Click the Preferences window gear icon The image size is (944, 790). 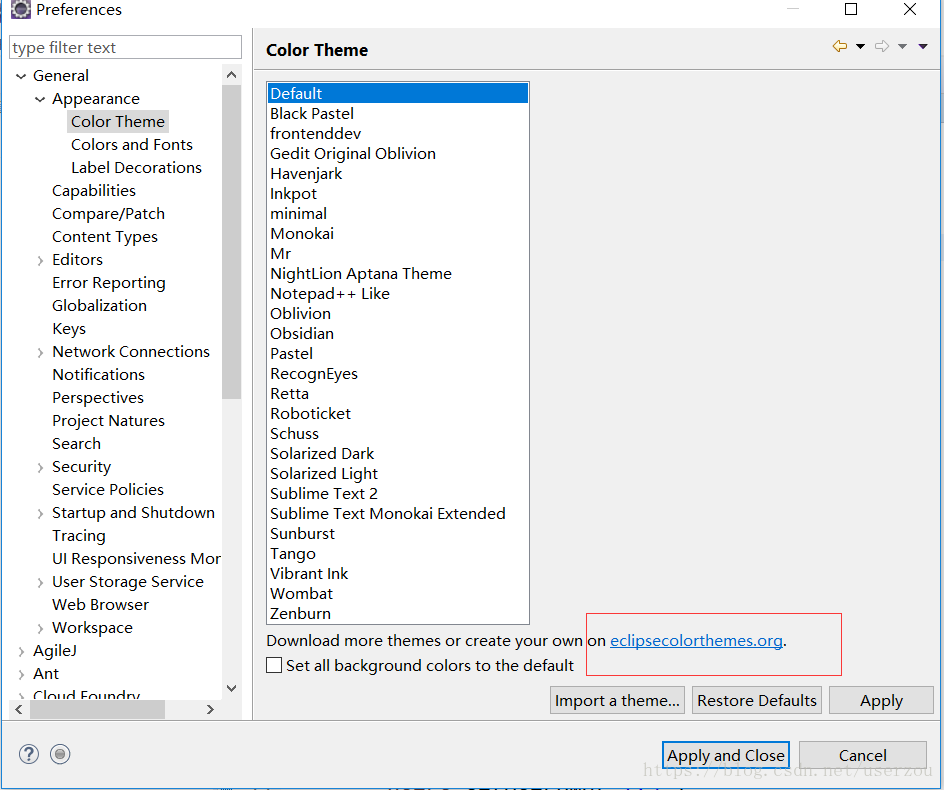20,10
